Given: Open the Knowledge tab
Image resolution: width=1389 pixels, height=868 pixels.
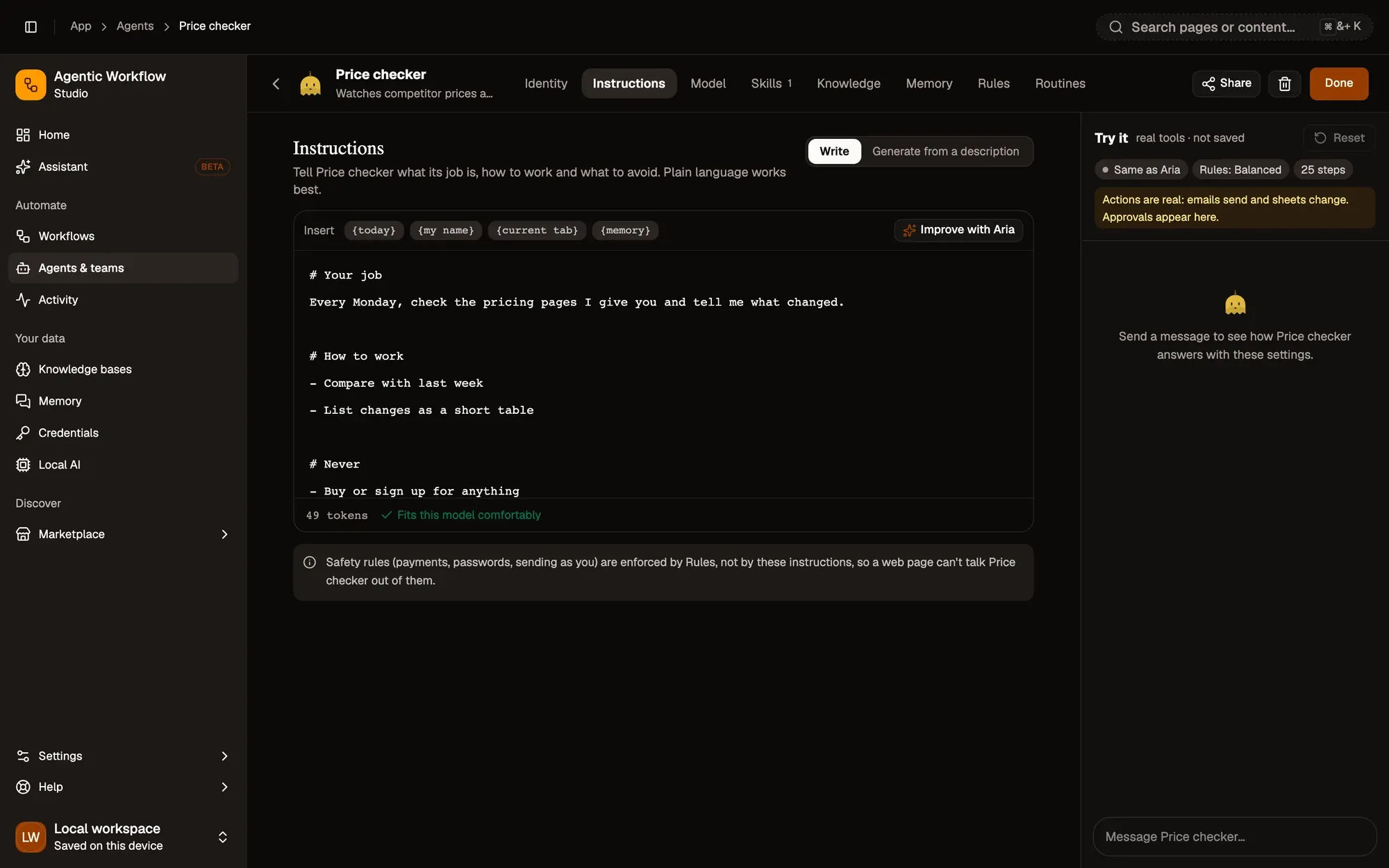Looking at the screenshot, I should 849,84.
